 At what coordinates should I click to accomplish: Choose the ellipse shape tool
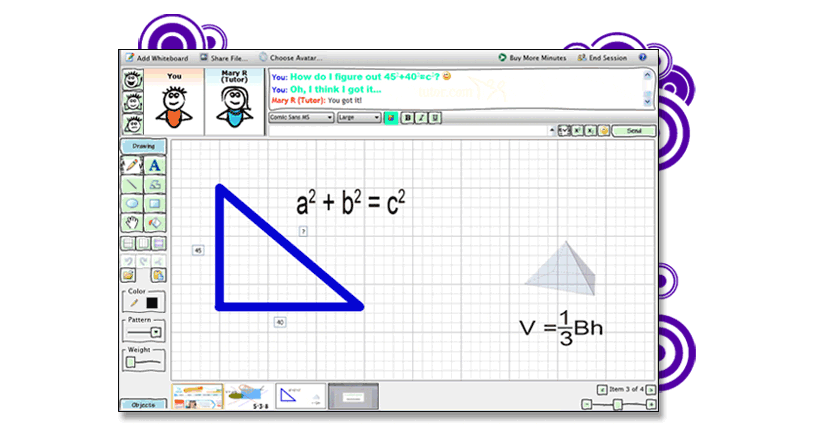[131, 204]
